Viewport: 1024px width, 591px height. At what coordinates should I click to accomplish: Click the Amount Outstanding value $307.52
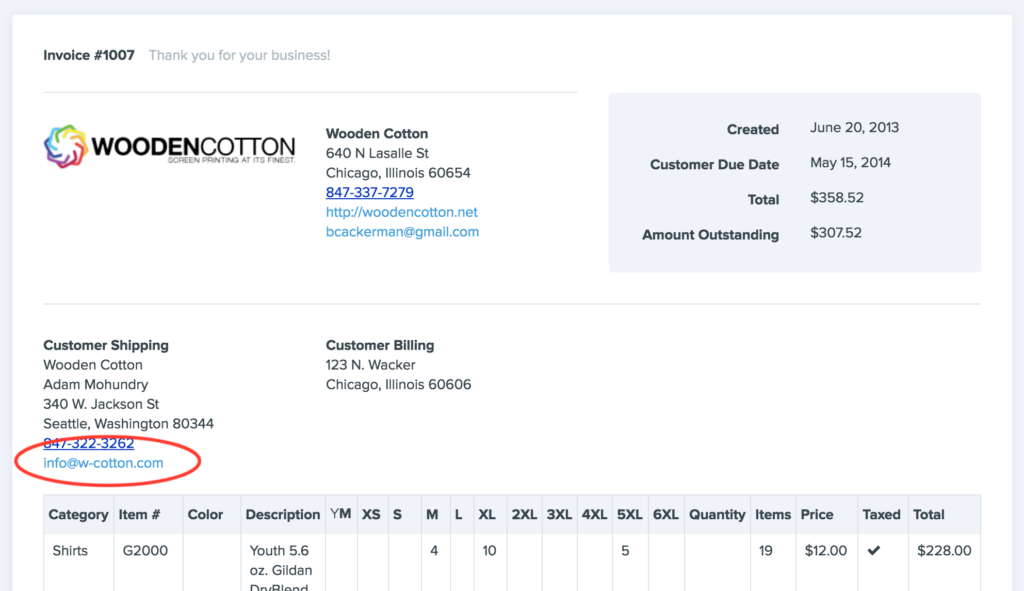pyautogui.click(x=835, y=233)
